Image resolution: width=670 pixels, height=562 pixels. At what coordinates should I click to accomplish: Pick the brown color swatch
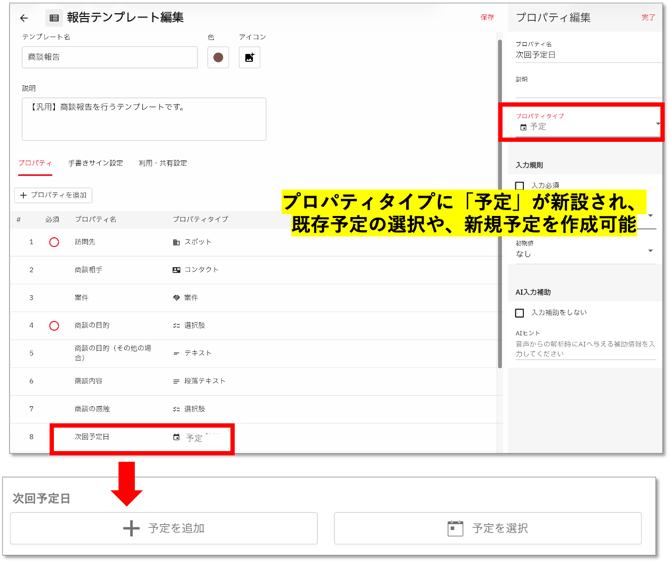point(218,58)
